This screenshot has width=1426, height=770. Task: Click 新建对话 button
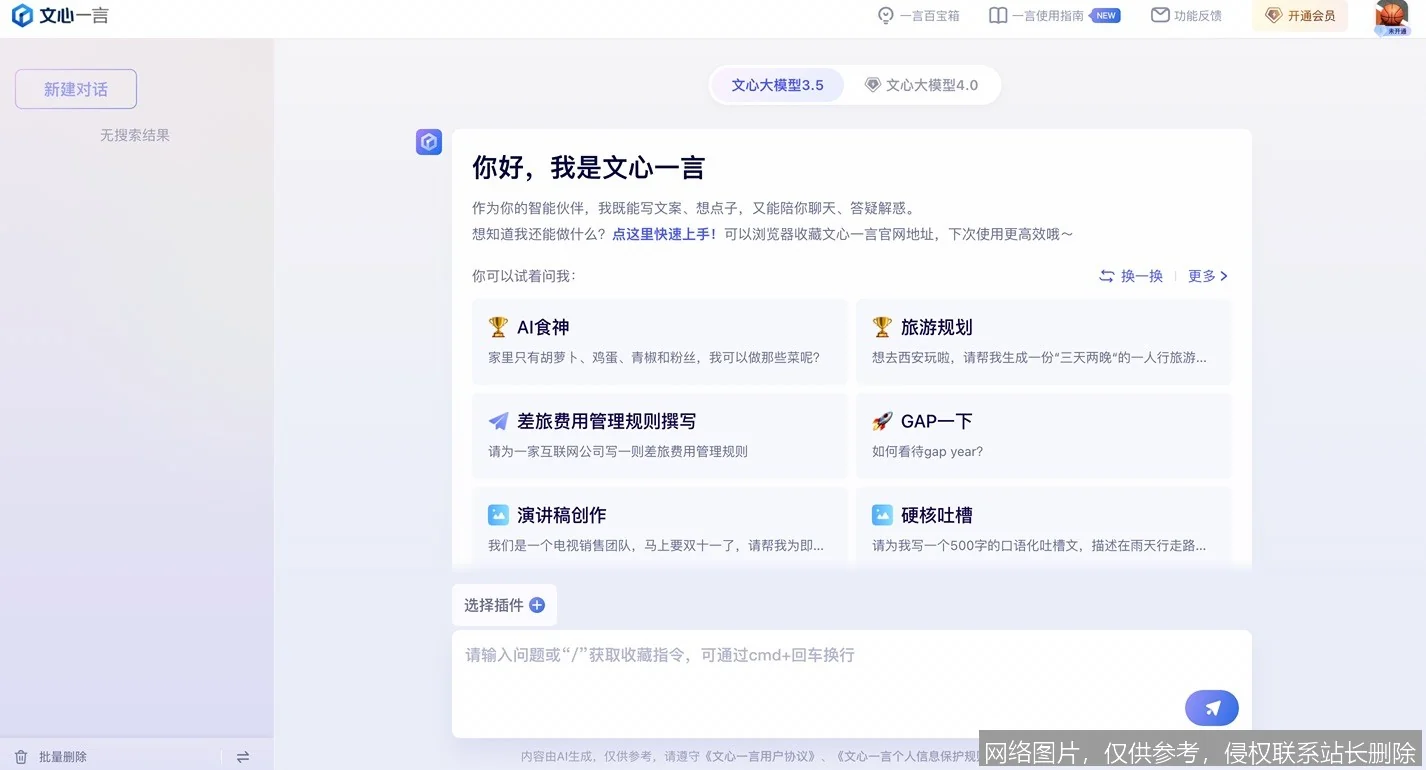point(76,89)
